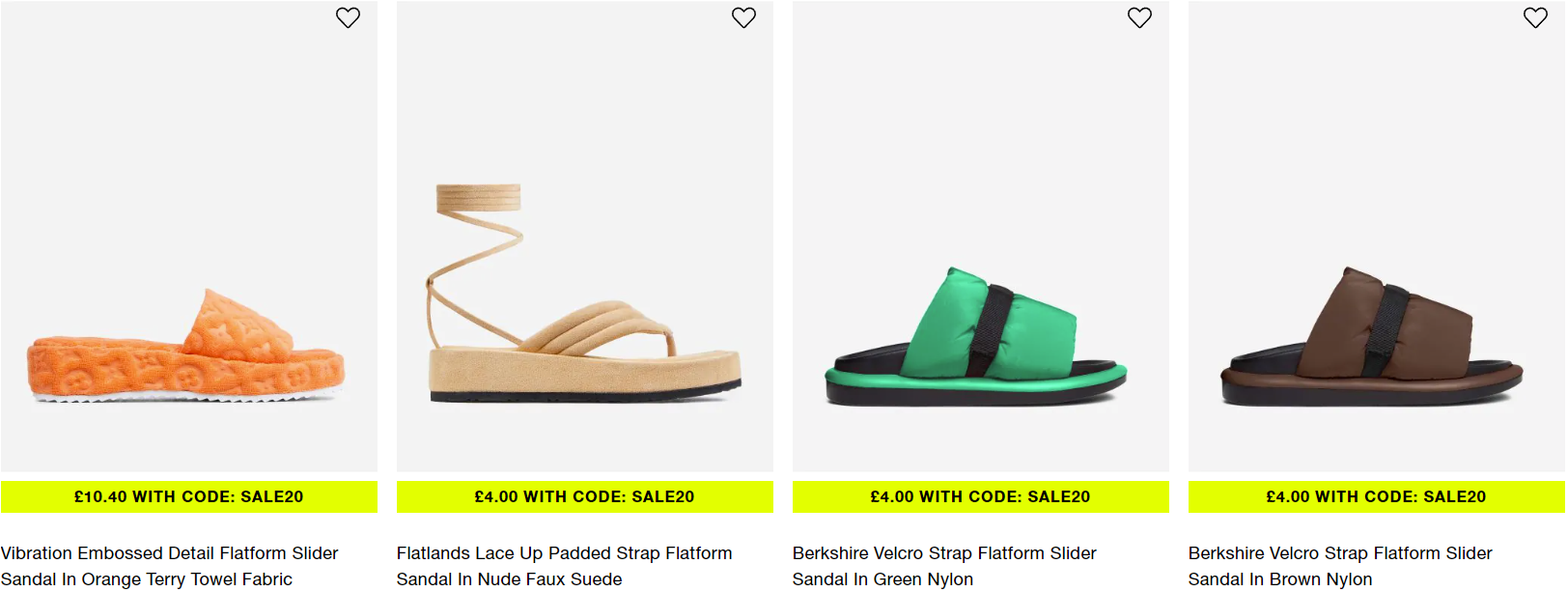Screen dimensions: 1568x592
Task: Save green nylon Berkshire slider with heart
Action: [x=1139, y=17]
